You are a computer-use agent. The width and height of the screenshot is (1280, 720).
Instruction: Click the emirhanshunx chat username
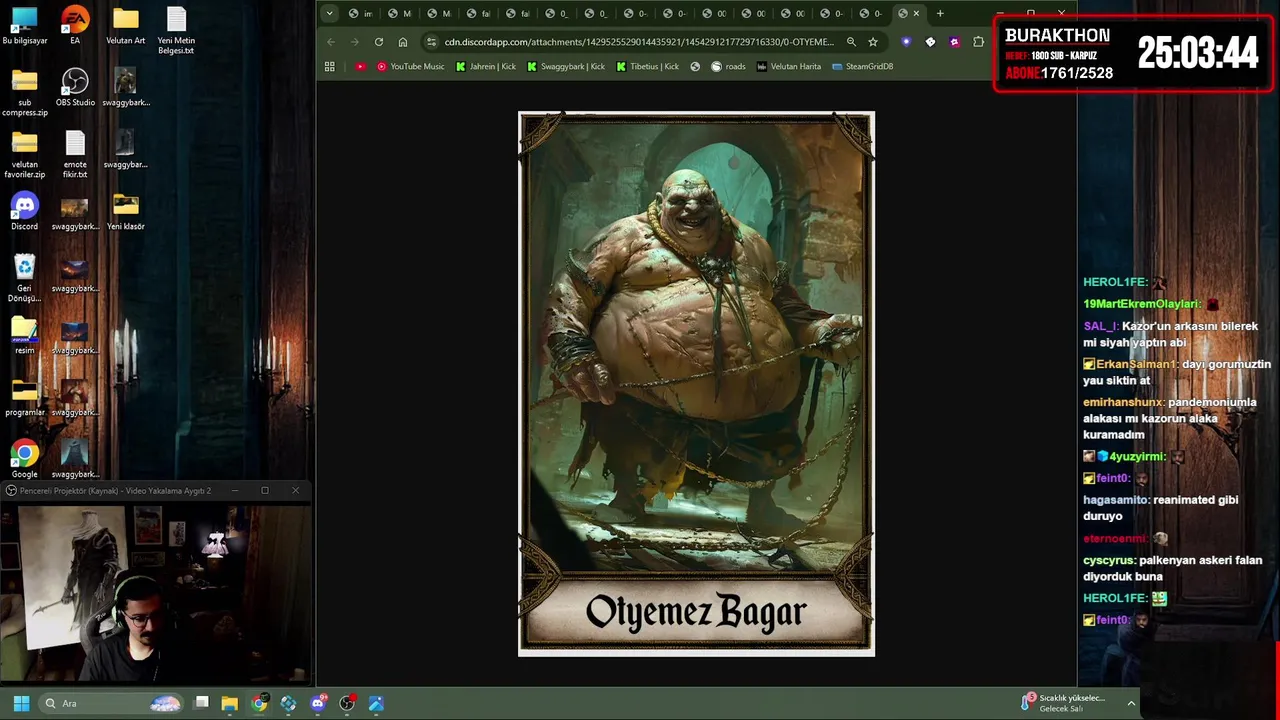point(1124,402)
